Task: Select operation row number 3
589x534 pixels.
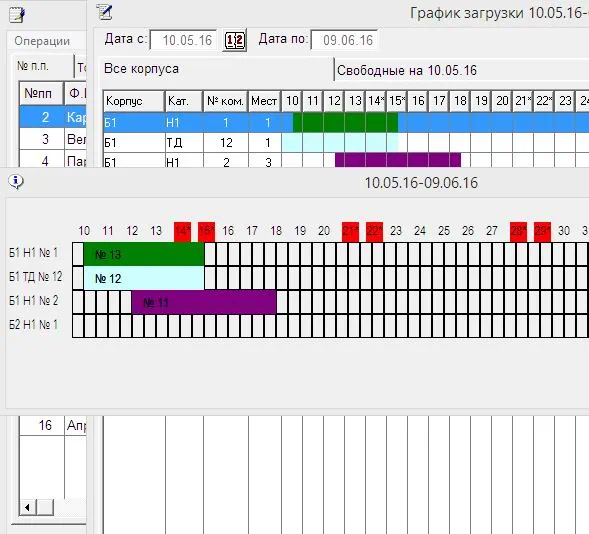Action: (53, 139)
